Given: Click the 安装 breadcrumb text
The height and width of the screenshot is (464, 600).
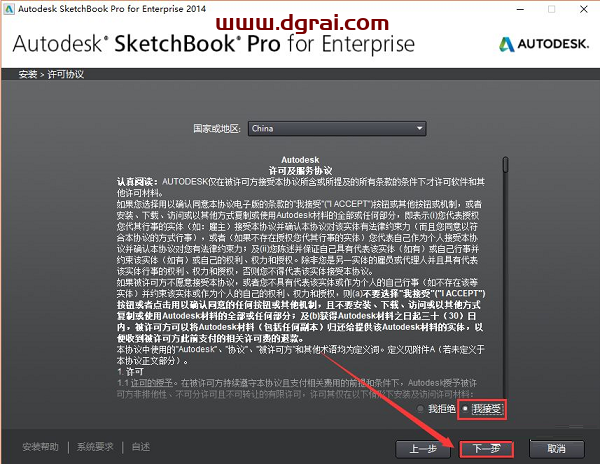Looking at the screenshot, I should 28,74.
